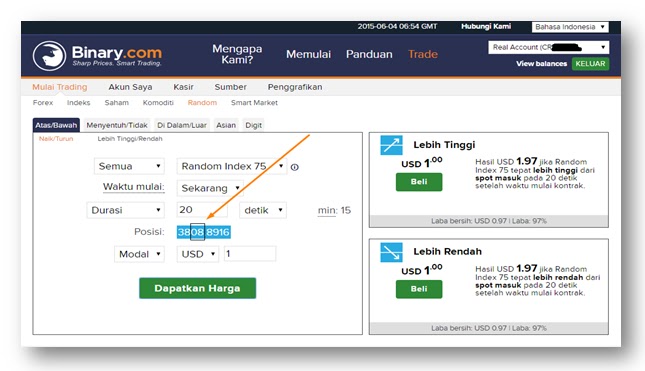Click Beli under Lebih Rendah
Viewport: 645px width, 371px height.
[x=419, y=289]
